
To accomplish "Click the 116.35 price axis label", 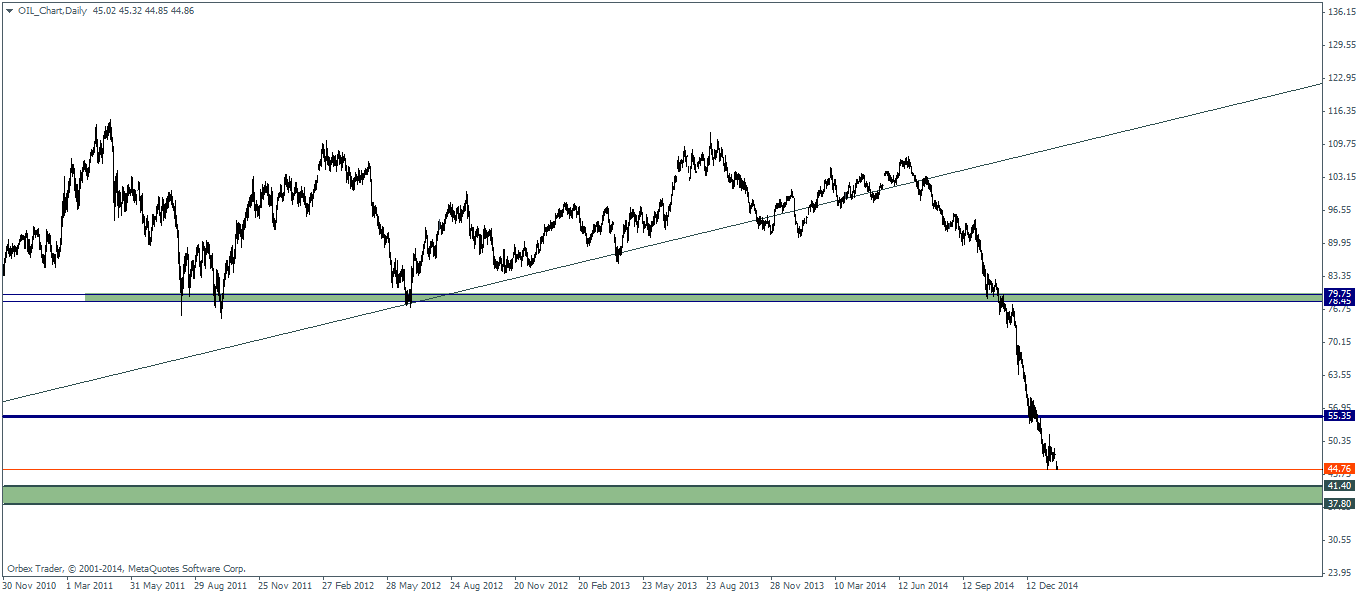I will tap(1341, 111).
